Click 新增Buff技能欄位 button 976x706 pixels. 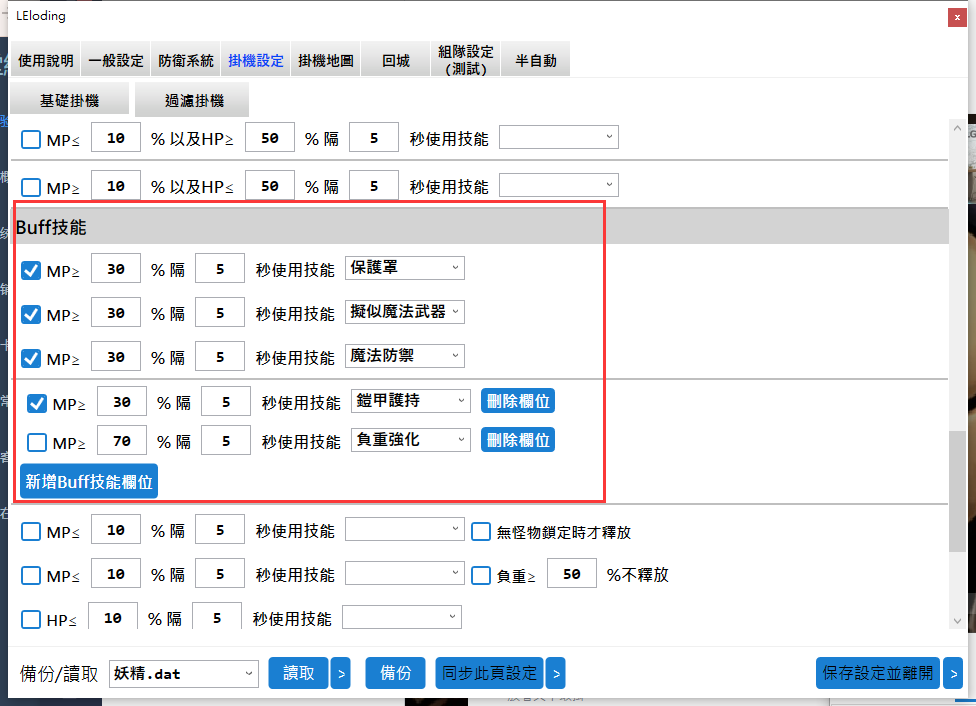[89, 481]
